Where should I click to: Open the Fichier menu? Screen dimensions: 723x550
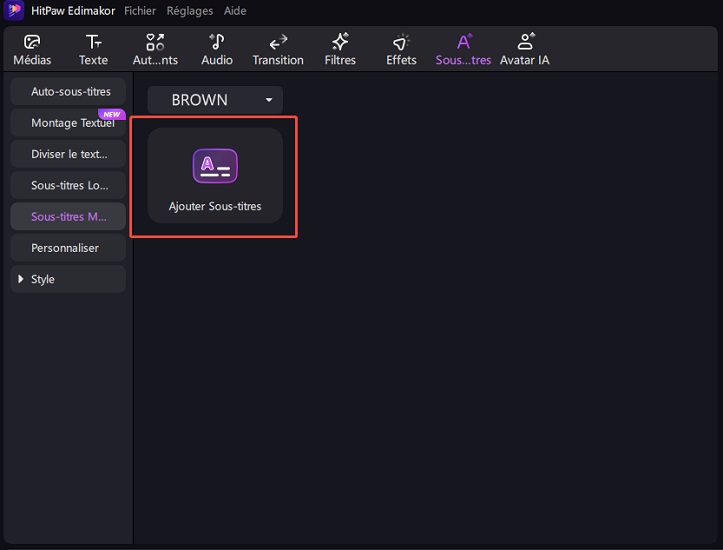point(140,11)
